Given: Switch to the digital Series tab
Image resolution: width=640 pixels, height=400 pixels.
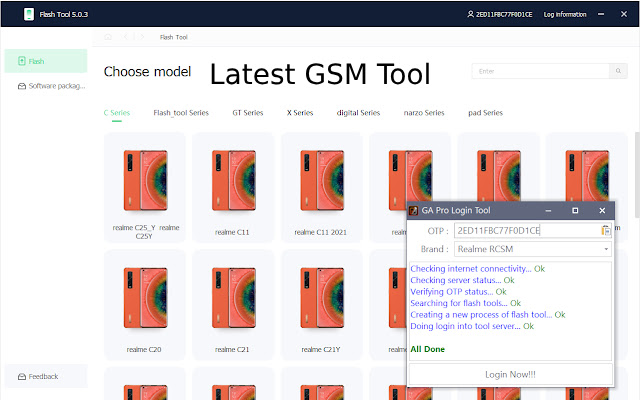Looking at the screenshot, I should point(358,113).
